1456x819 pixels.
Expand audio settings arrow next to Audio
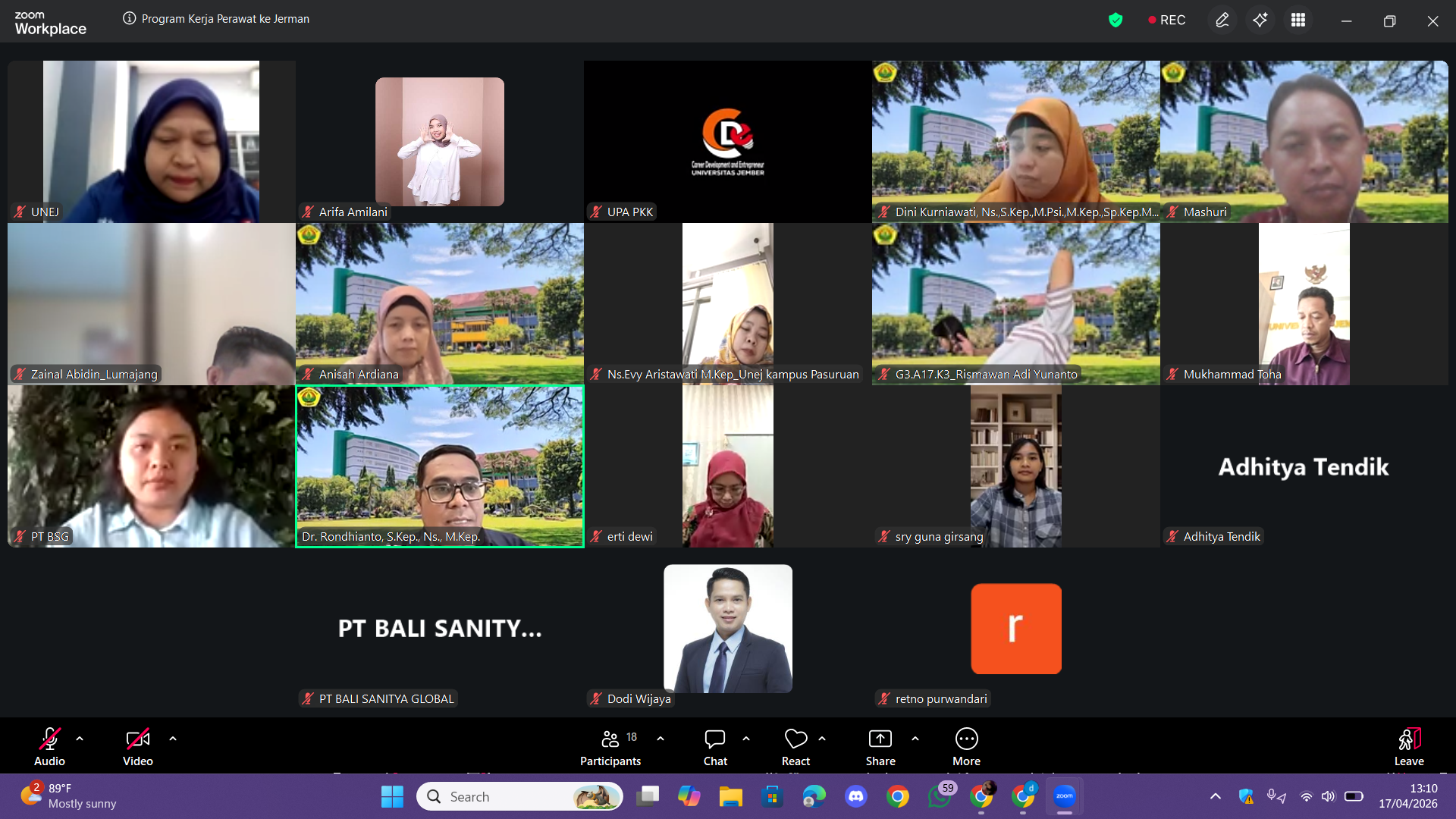click(x=80, y=738)
